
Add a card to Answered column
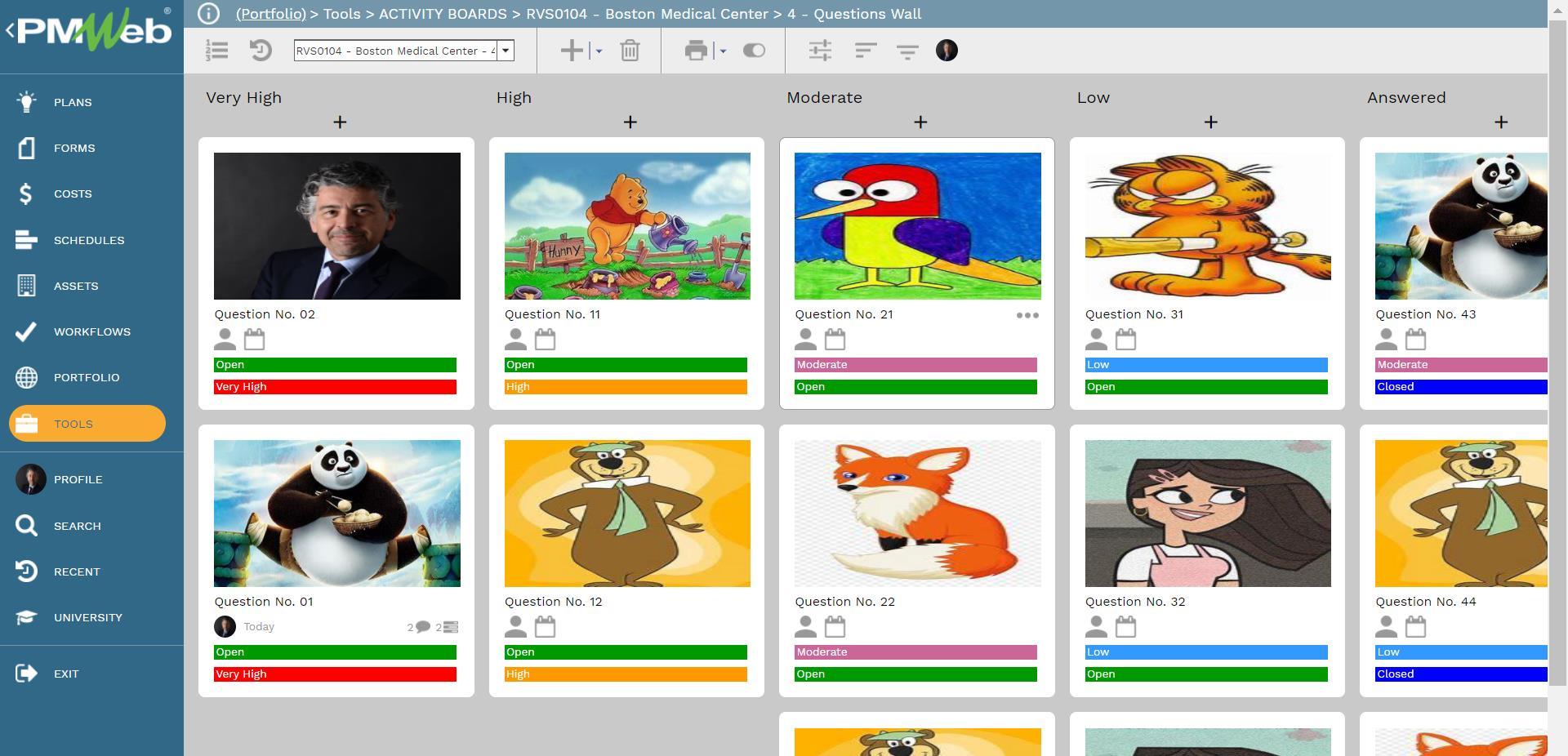(1501, 122)
